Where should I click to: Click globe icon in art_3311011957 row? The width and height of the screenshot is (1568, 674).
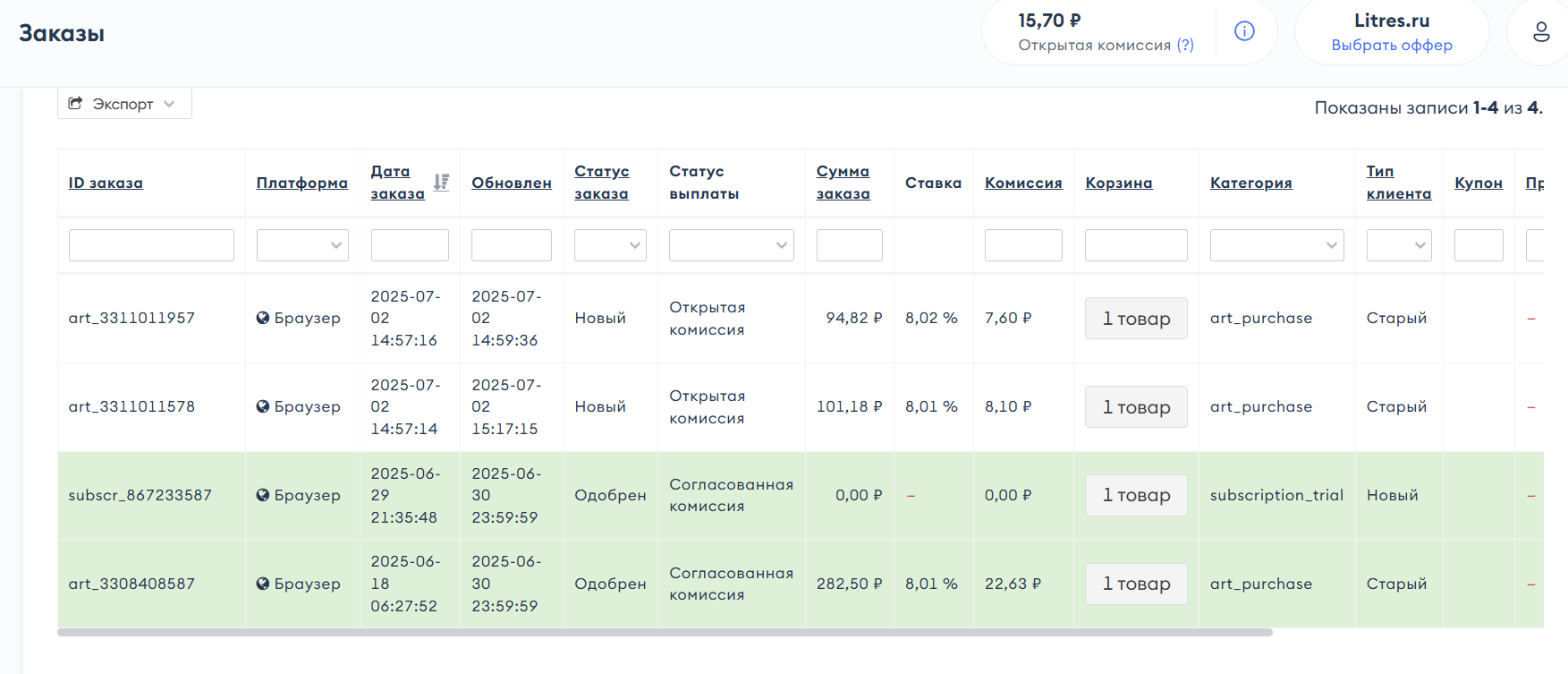(263, 318)
